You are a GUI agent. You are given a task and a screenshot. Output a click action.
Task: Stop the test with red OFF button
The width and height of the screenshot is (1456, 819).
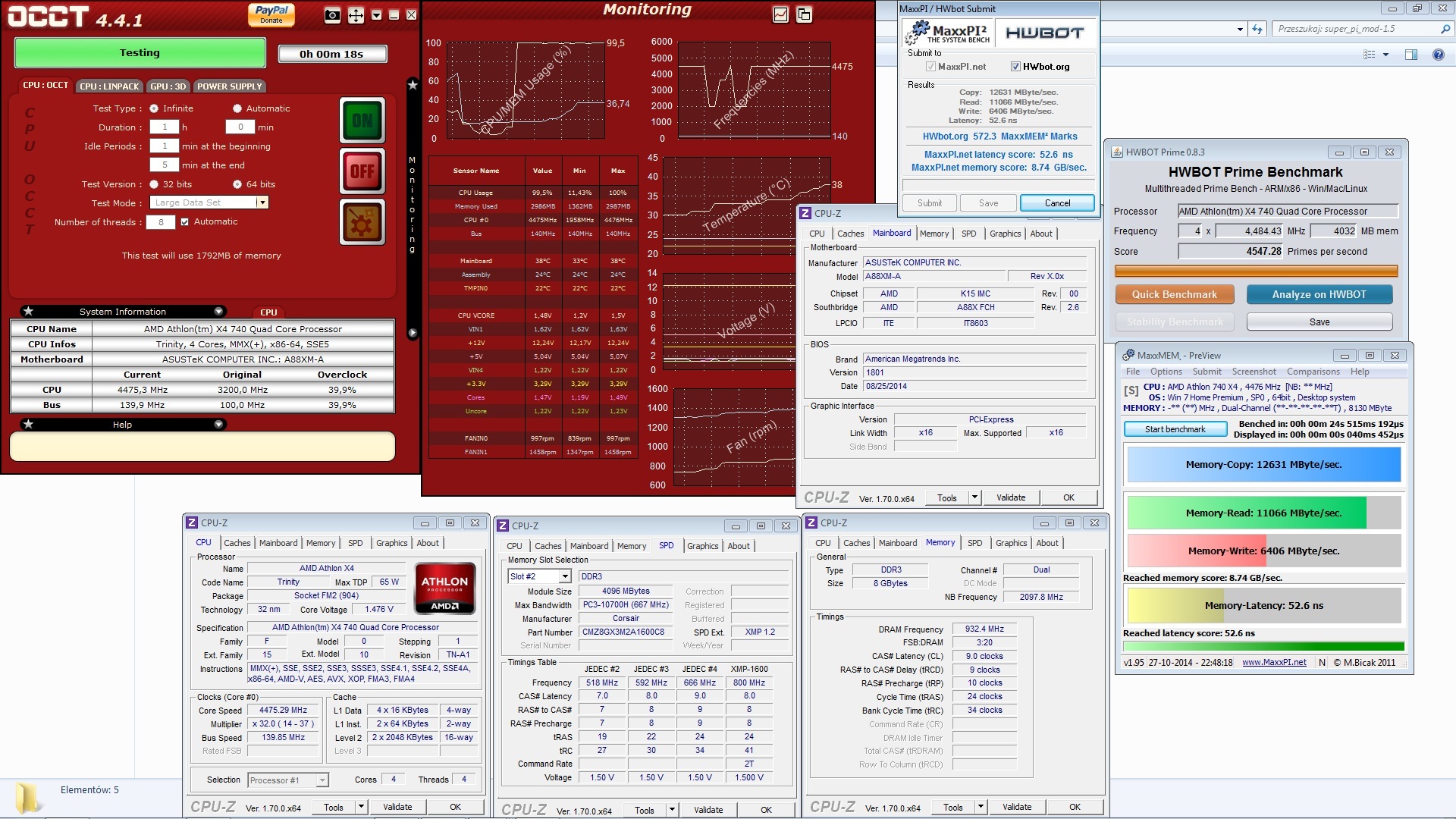[x=362, y=171]
